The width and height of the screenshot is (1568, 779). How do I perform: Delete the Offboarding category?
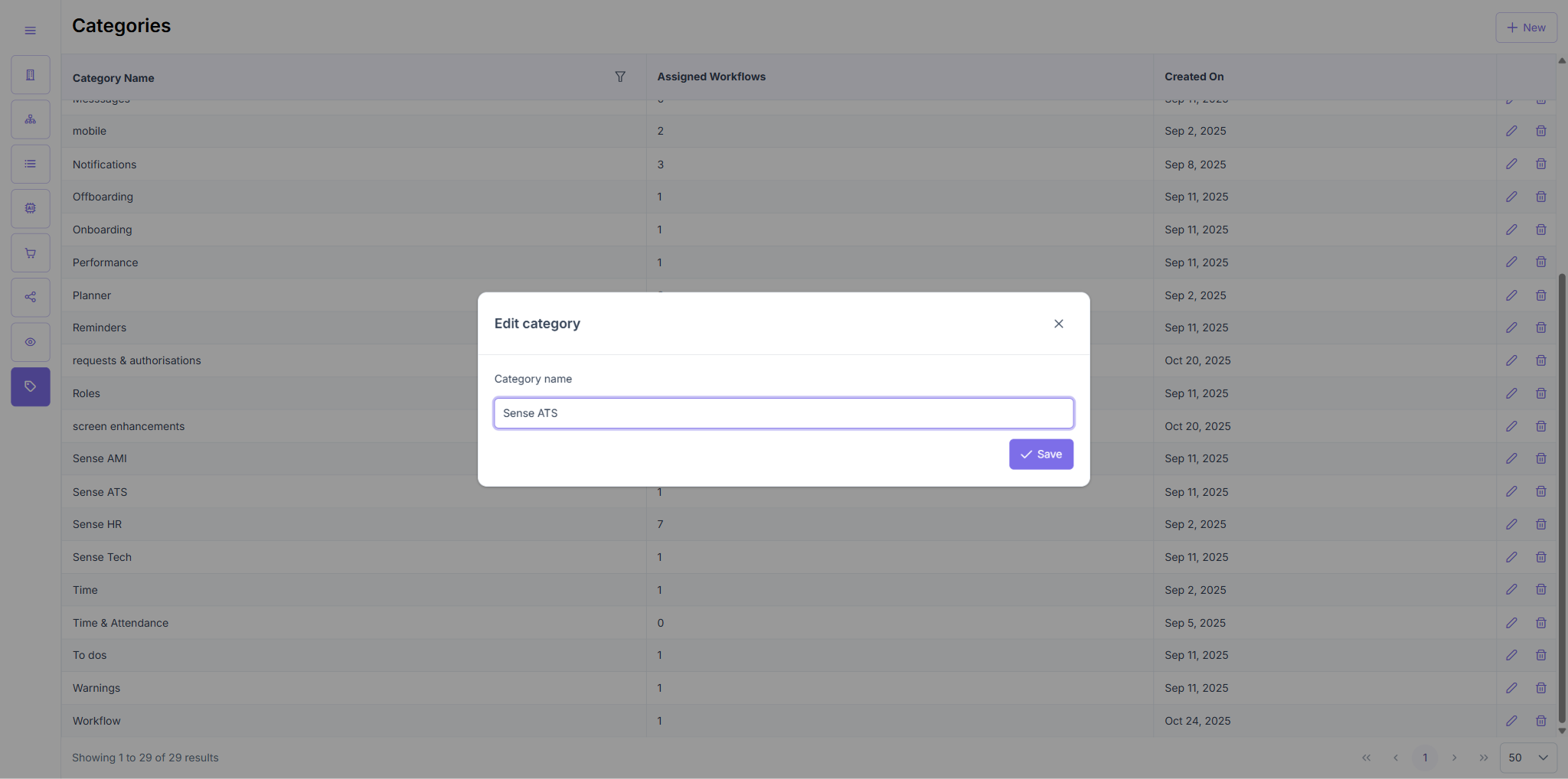pyautogui.click(x=1541, y=197)
